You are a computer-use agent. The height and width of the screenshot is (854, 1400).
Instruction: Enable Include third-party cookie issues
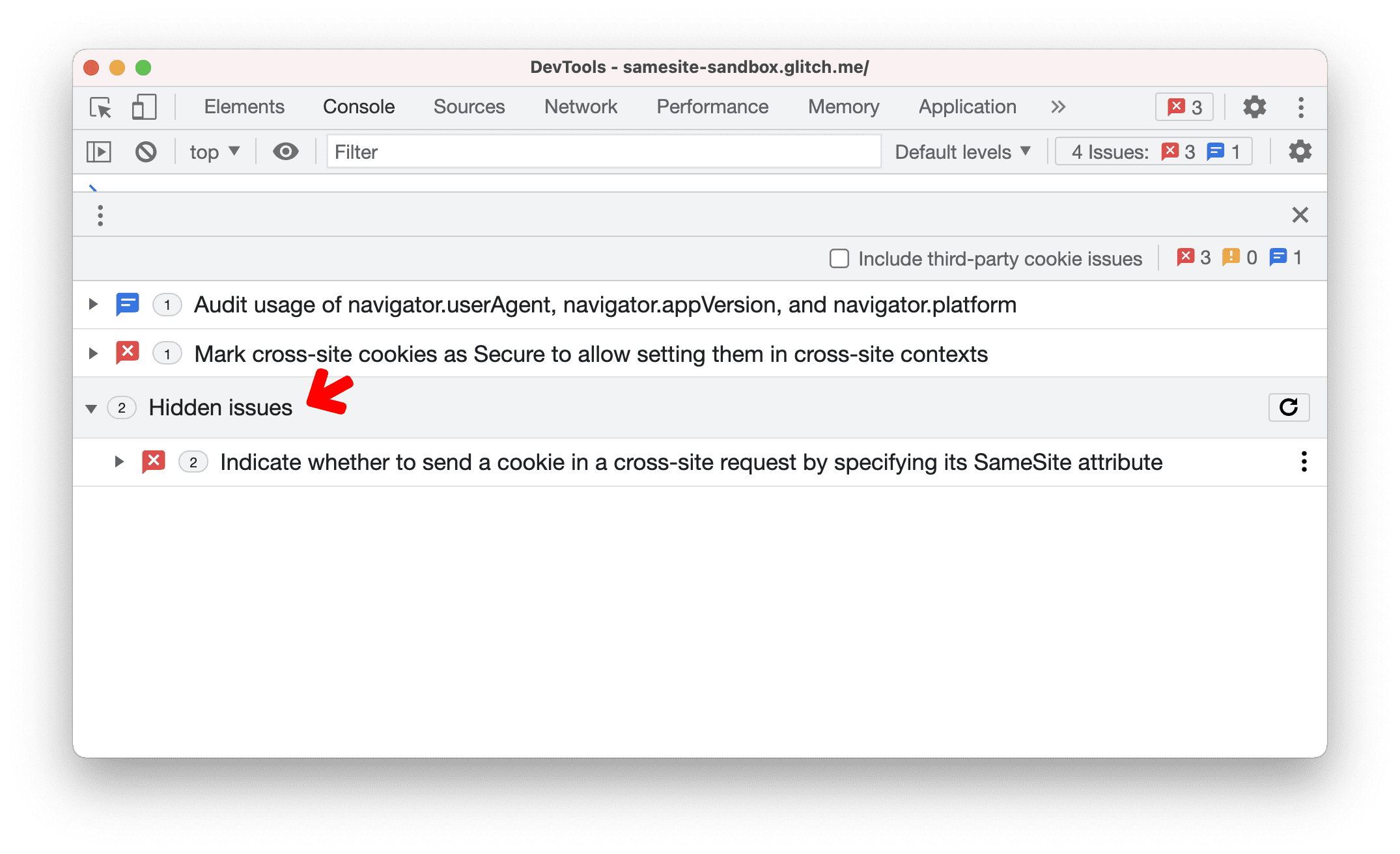838,258
